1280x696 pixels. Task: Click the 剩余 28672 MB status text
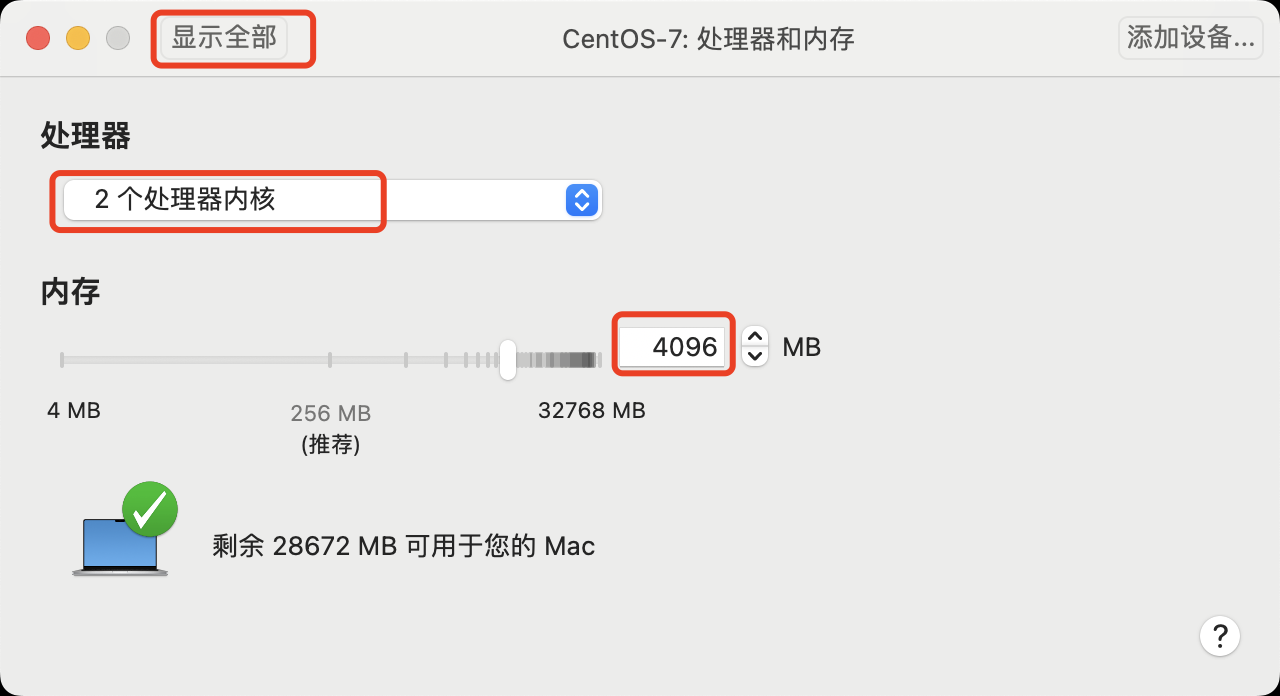pyautogui.click(x=404, y=546)
